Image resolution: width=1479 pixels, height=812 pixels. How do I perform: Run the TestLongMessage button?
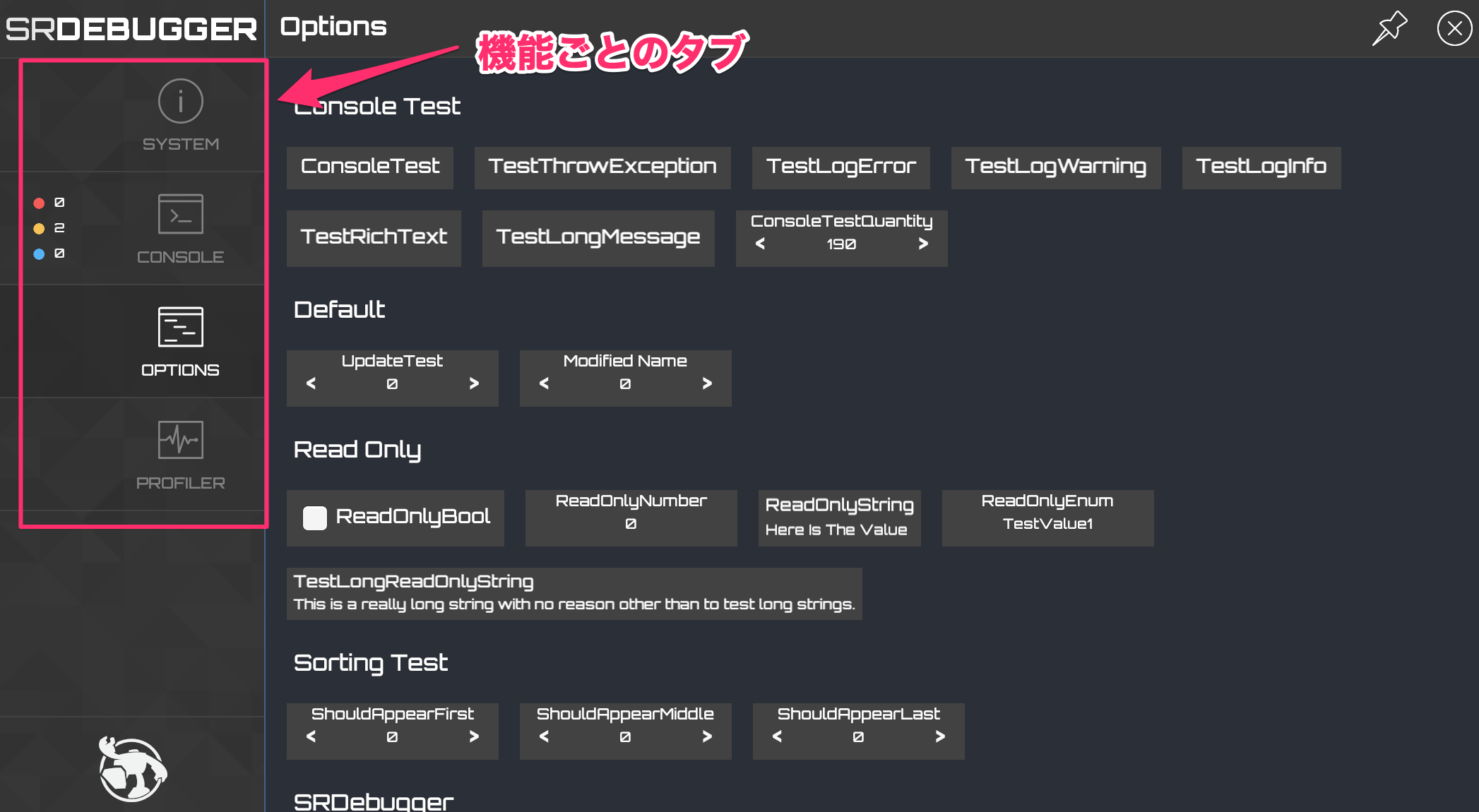[x=598, y=238]
